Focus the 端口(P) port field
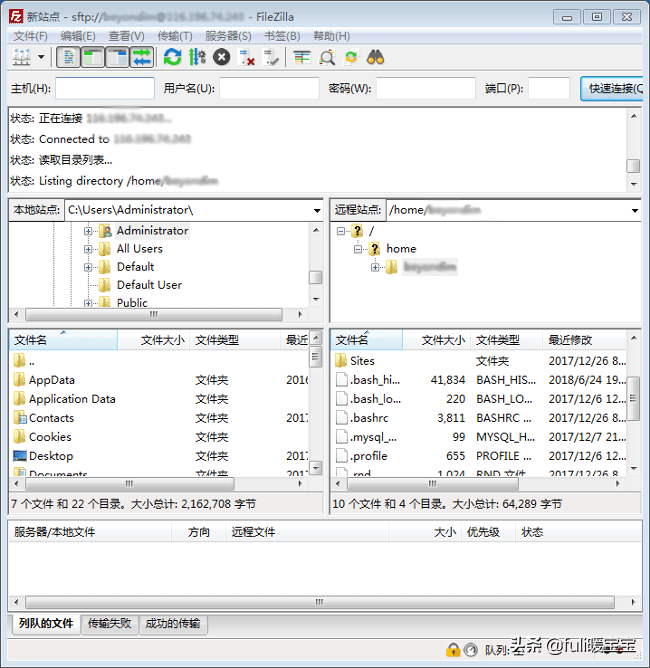Viewport: 650px width, 668px height. pyautogui.click(x=549, y=88)
